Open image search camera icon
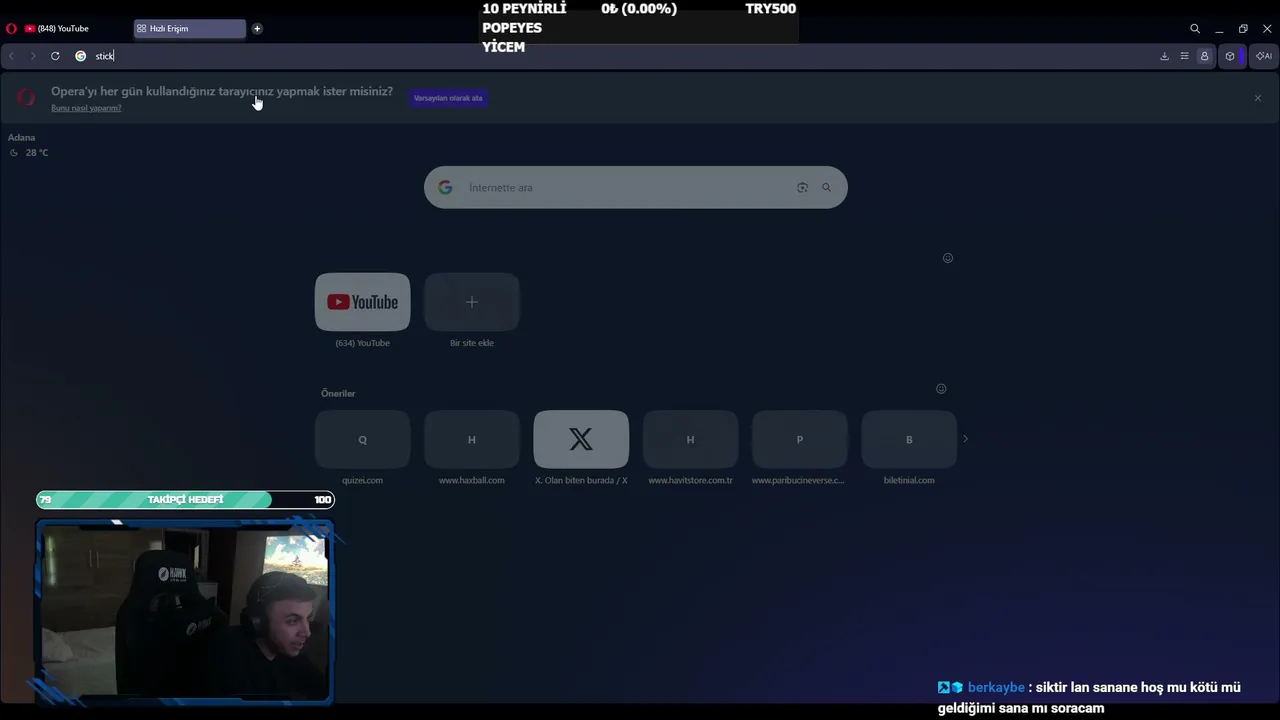 pyautogui.click(x=802, y=188)
